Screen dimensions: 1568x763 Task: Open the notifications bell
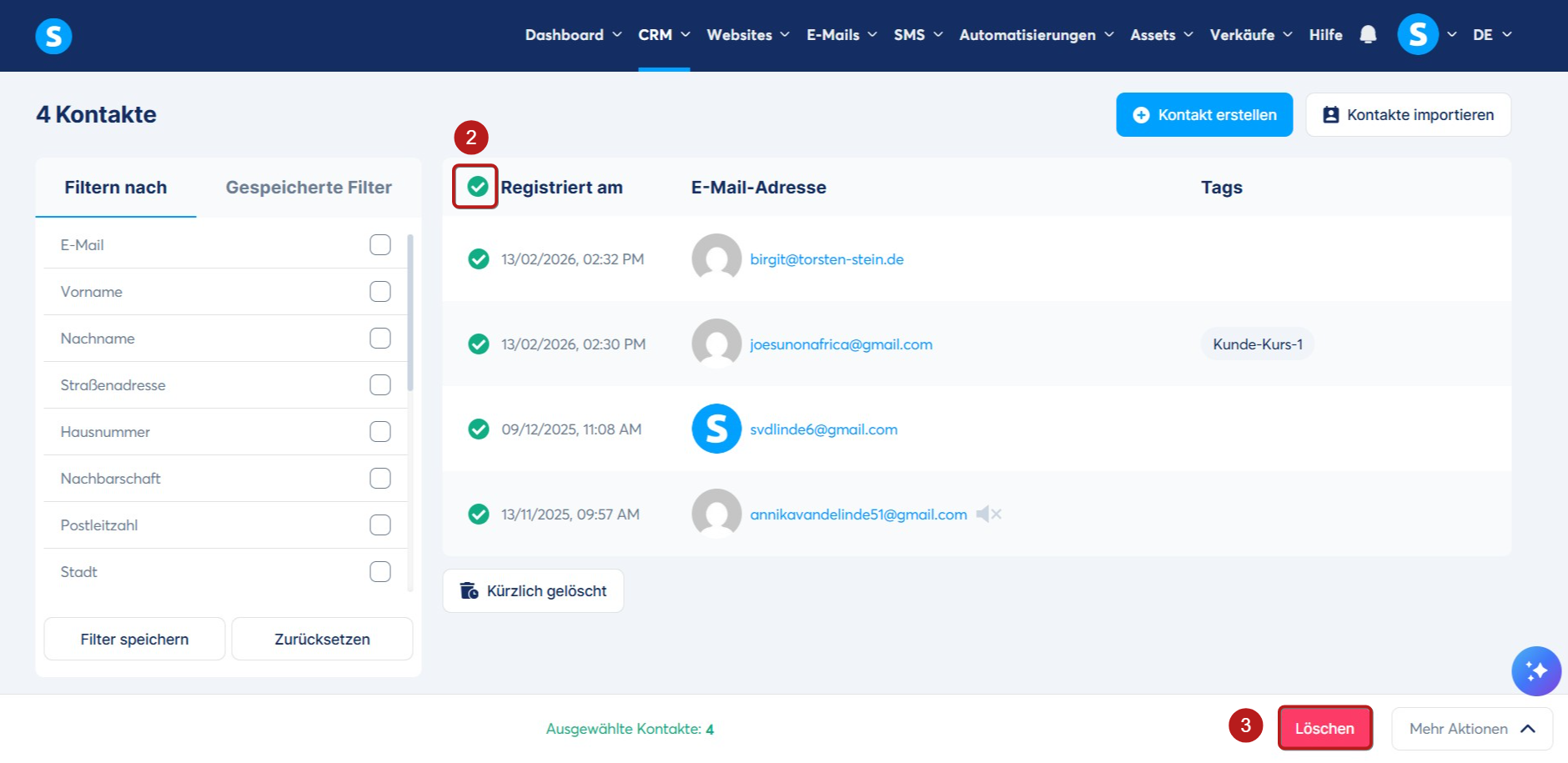pyautogui.click(x=1368, y=35)
